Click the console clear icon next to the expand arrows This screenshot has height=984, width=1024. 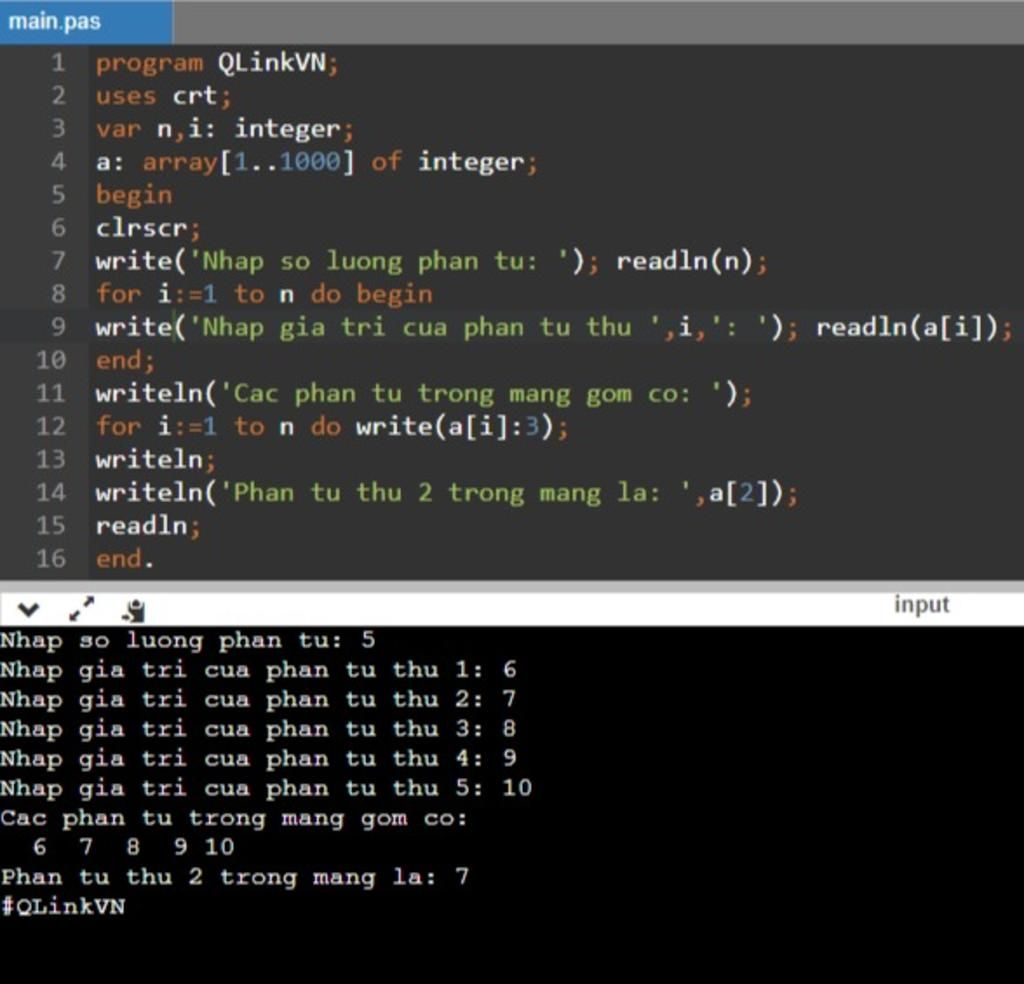coord(134,610)
